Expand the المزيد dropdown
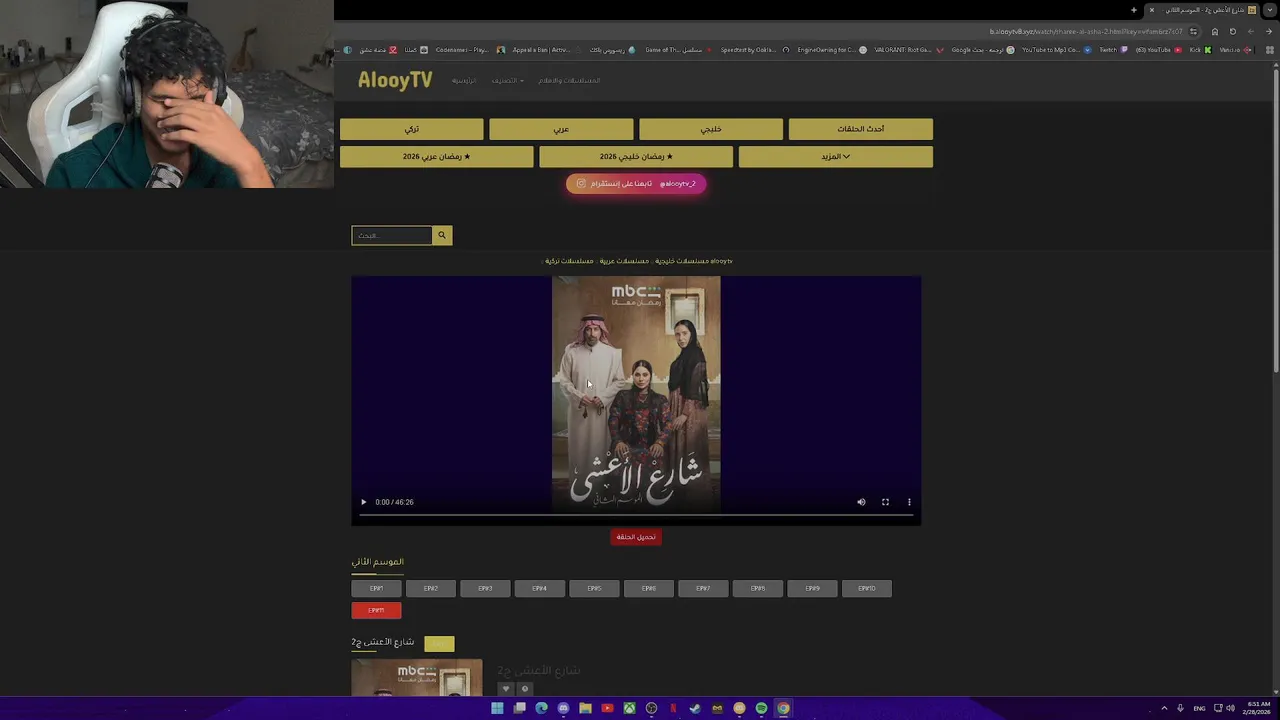The image size is (1280, 720). (836, 157)
